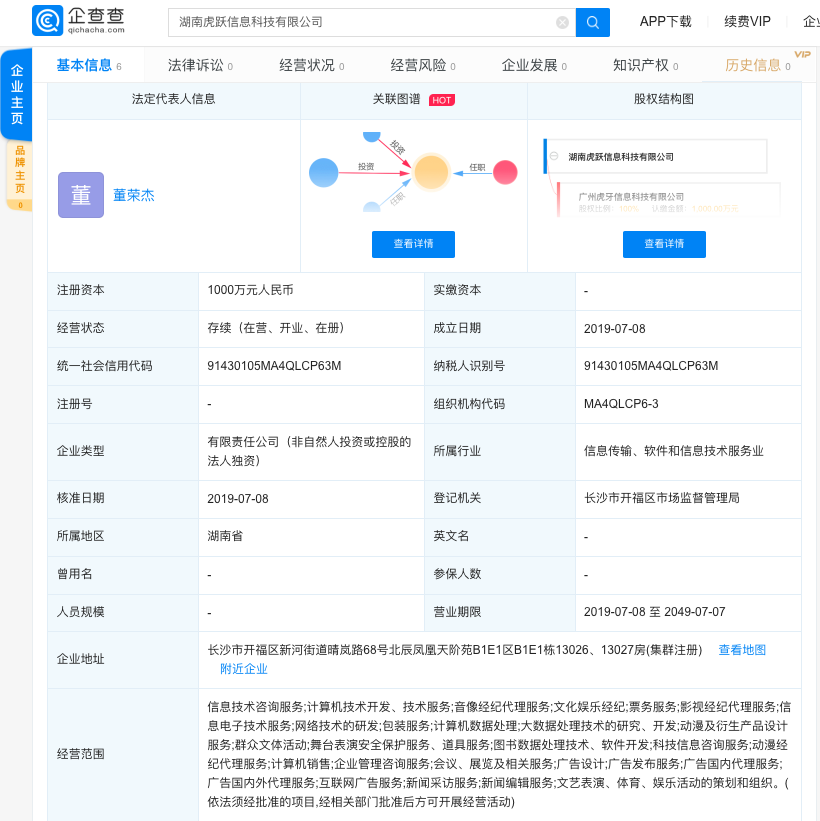Image resolution: width=820 pixels, height=821 pixels.
Task: Clear the search box using the × icon
Action: (562, 22)
